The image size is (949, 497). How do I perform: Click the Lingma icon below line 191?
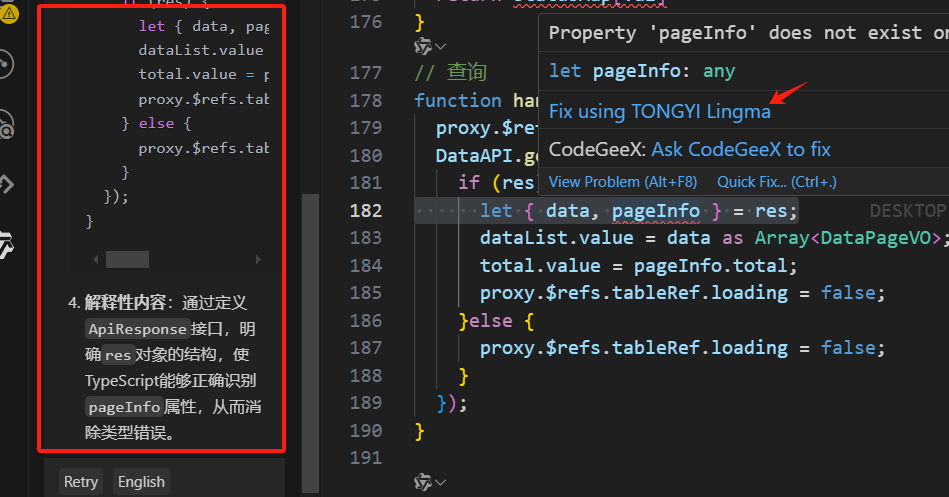(422, 482)
